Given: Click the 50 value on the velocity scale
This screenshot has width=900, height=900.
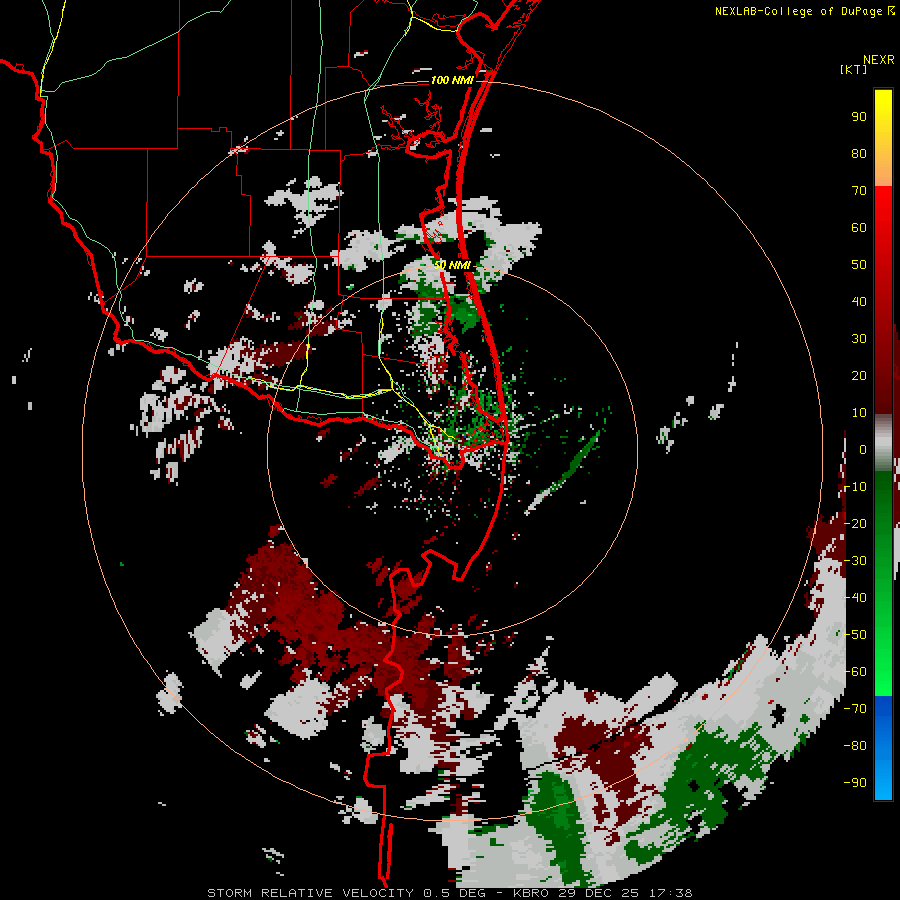Looking at the screenshot, I should click(x=859, y=265).
